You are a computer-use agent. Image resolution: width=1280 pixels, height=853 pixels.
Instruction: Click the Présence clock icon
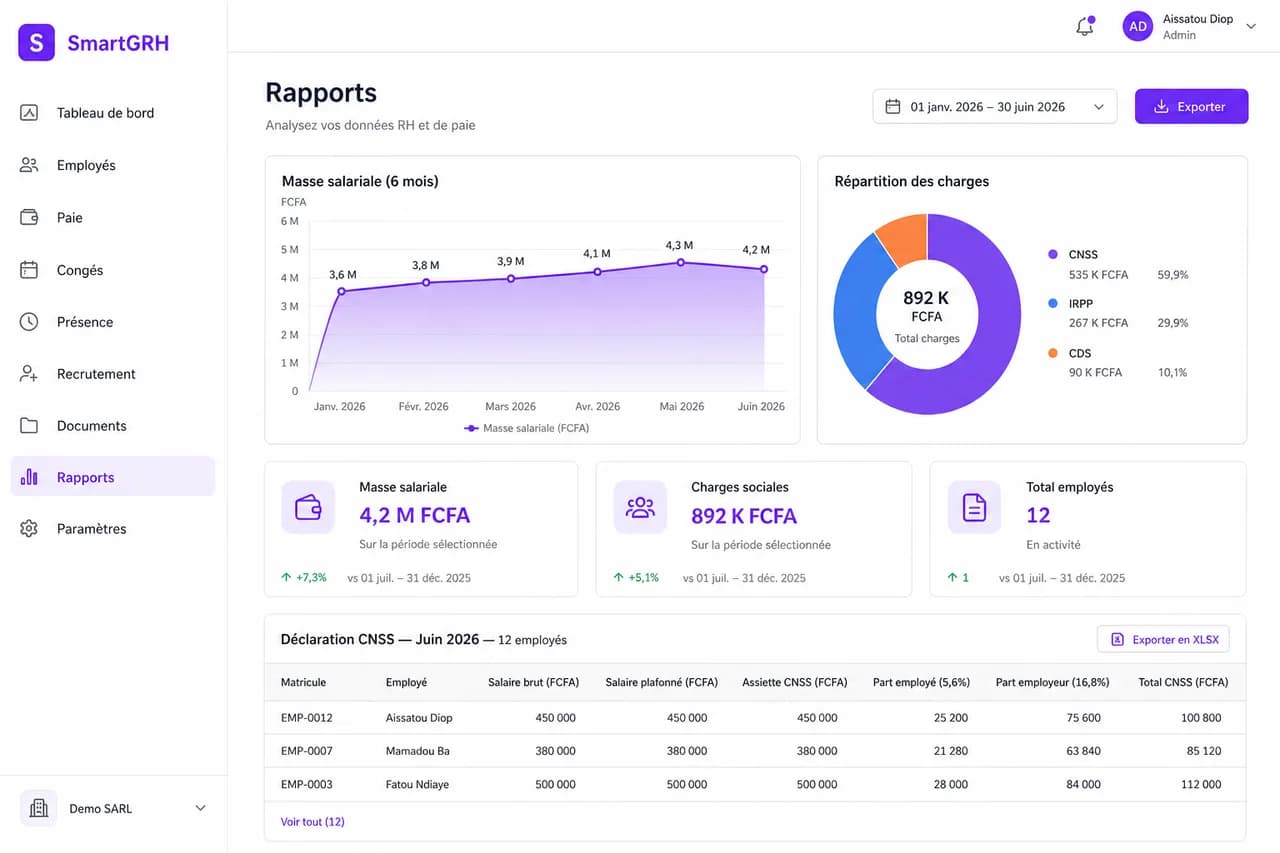pyautogui.click(x=29, y=322)
